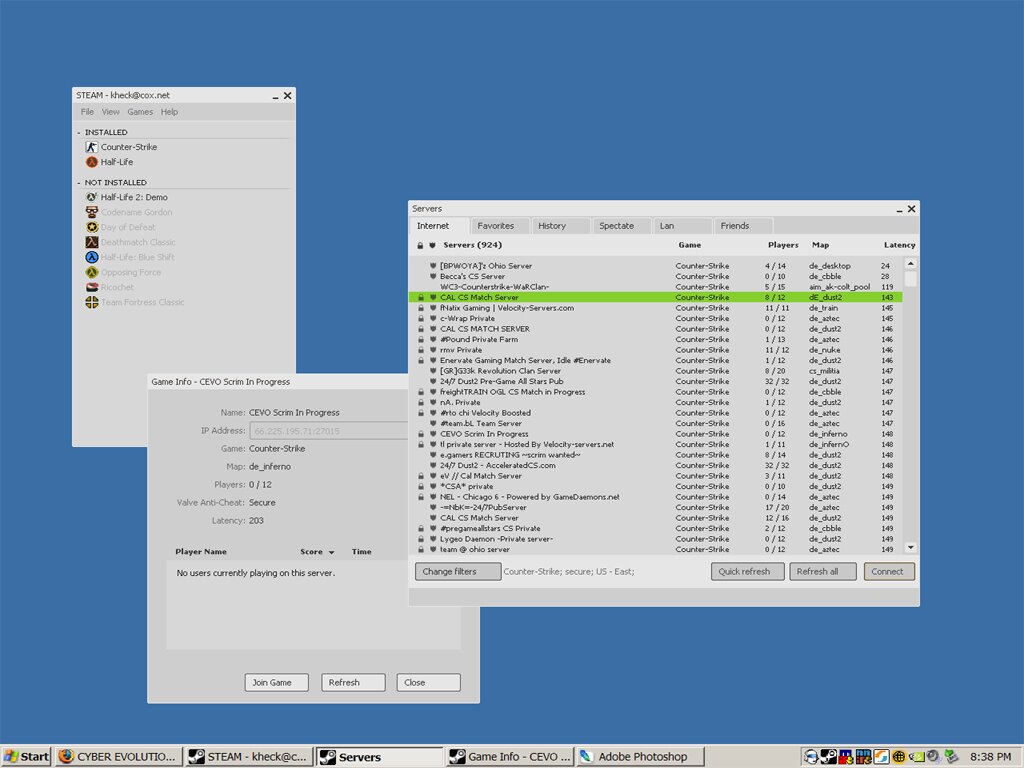Click the Deathmatch Classic game icon
Image resolution: width=1024 pixels, height=768 pixels.
coord(91,242)
